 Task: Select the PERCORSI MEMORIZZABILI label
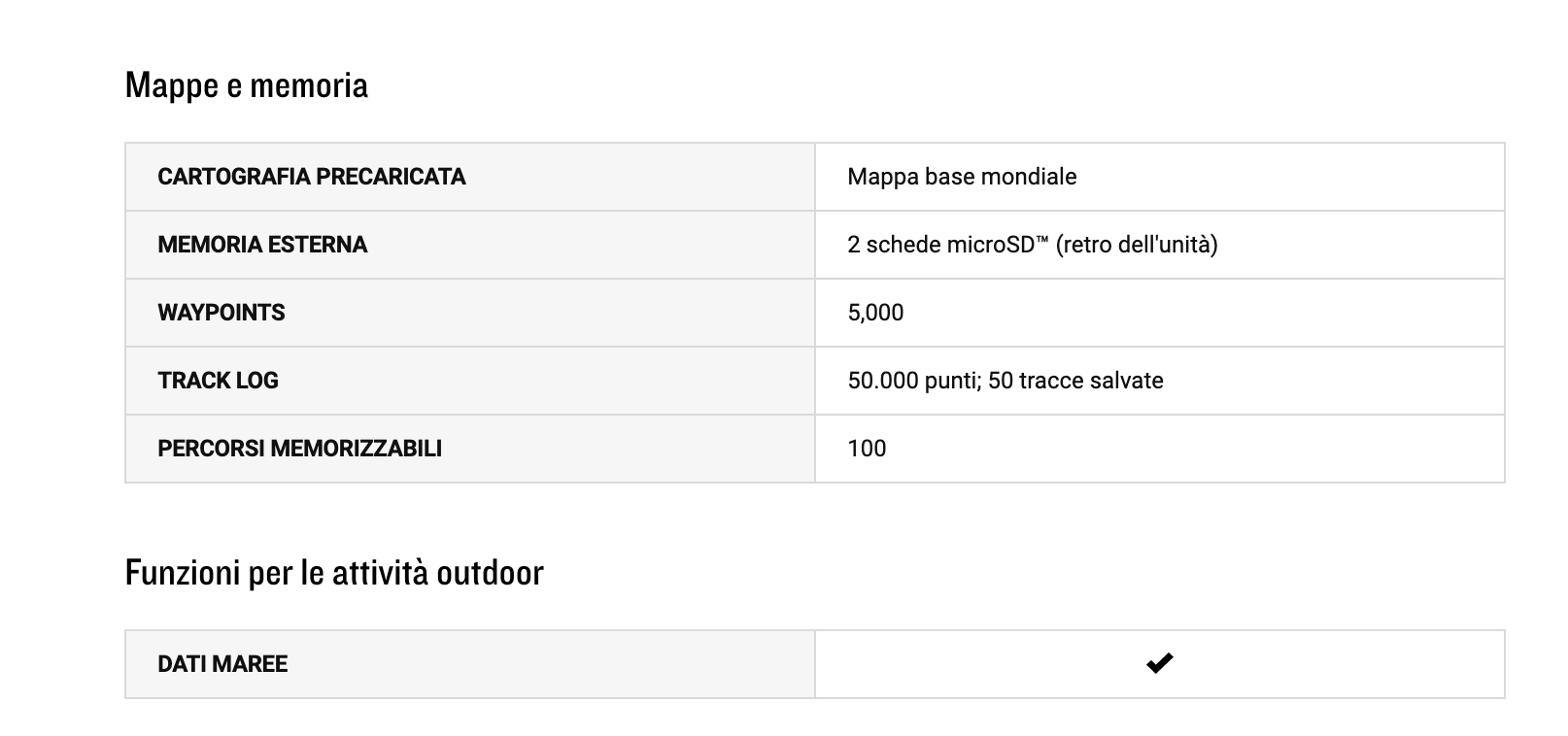coord(300,449)
